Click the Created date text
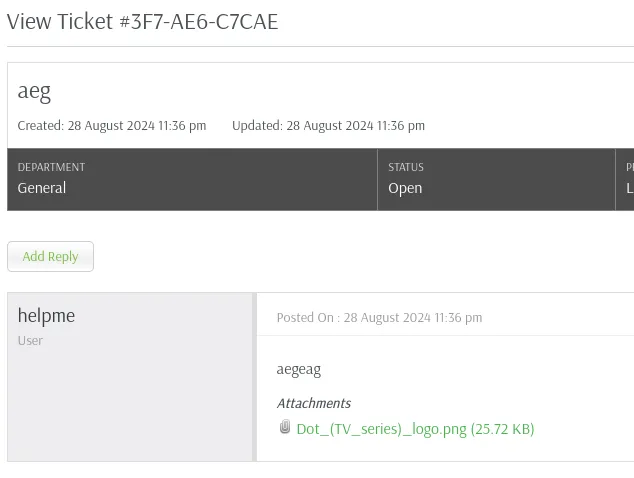This screenshot has height=478, width=634. coord(112,126)
